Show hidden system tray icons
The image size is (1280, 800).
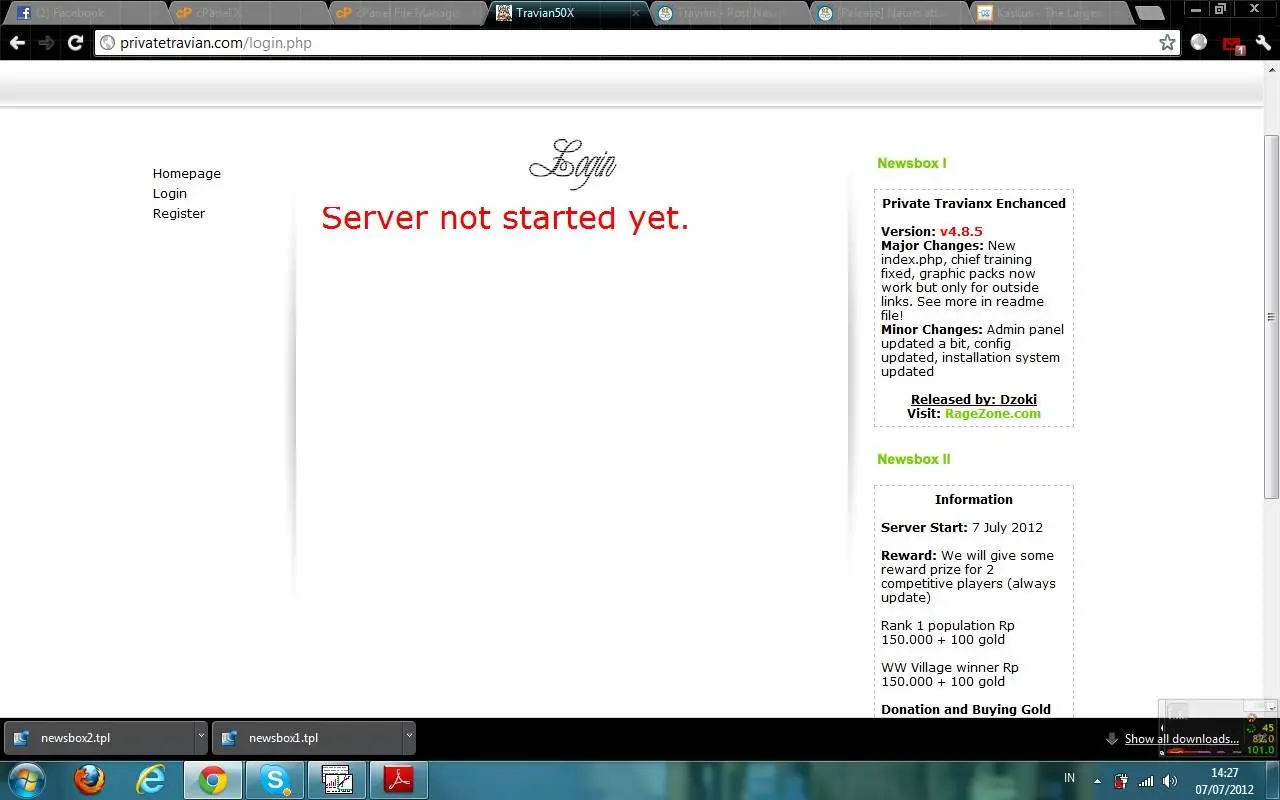[x=1097, y=781]
